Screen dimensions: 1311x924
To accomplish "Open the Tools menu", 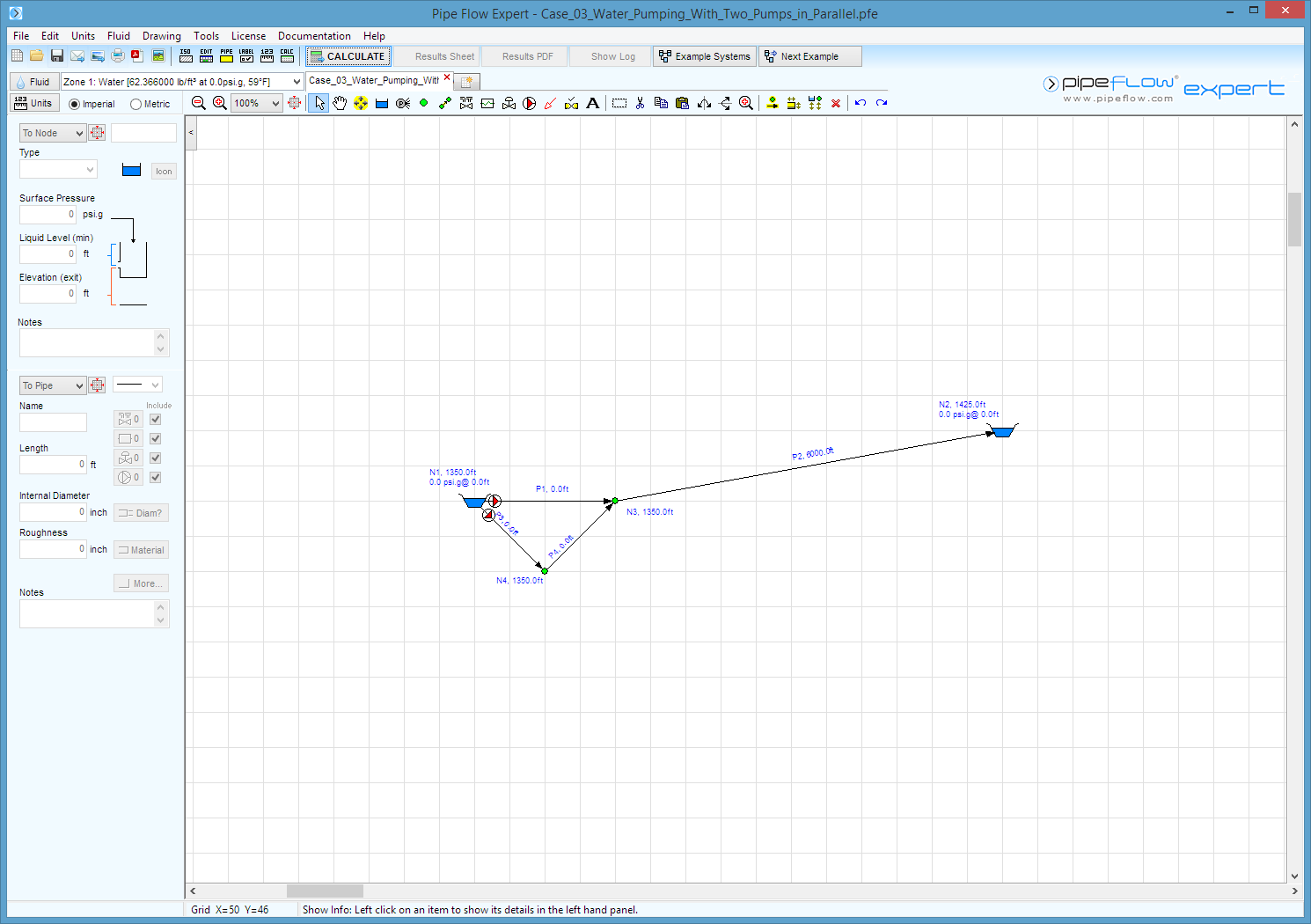I will tap(207, 36).
